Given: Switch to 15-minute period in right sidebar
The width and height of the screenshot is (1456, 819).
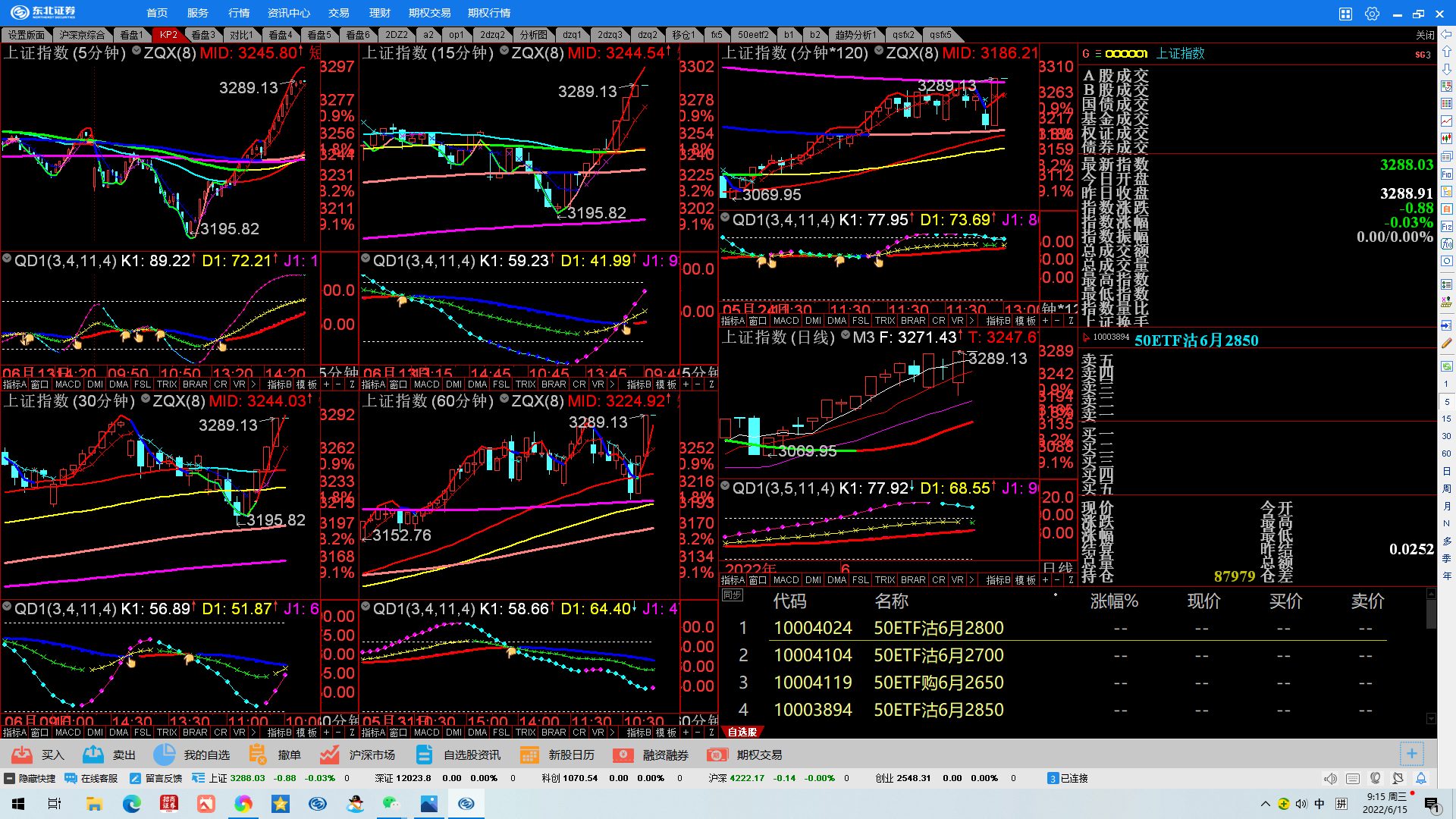Looking at the screenshot, I should 1446,419.
